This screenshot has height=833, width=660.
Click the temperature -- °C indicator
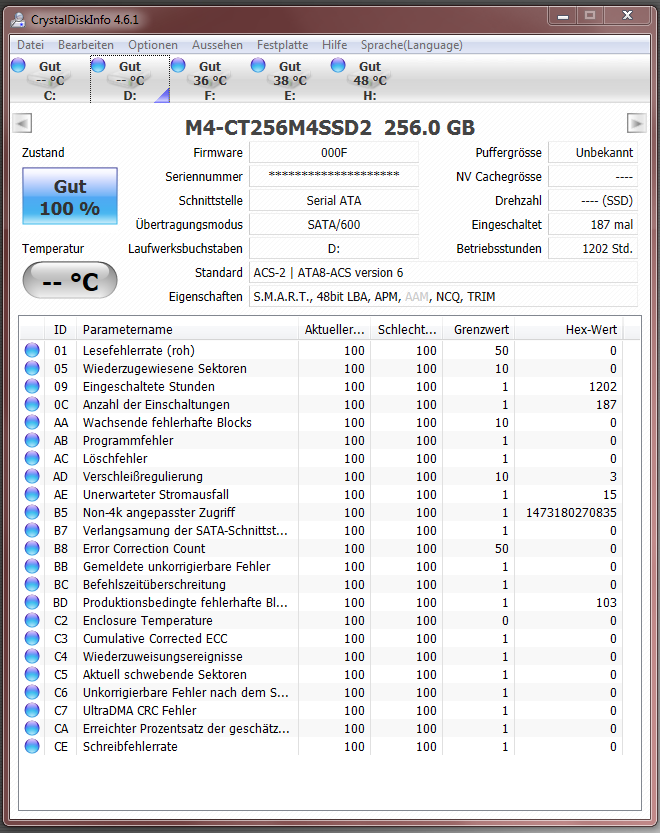(x=70, y=280)
